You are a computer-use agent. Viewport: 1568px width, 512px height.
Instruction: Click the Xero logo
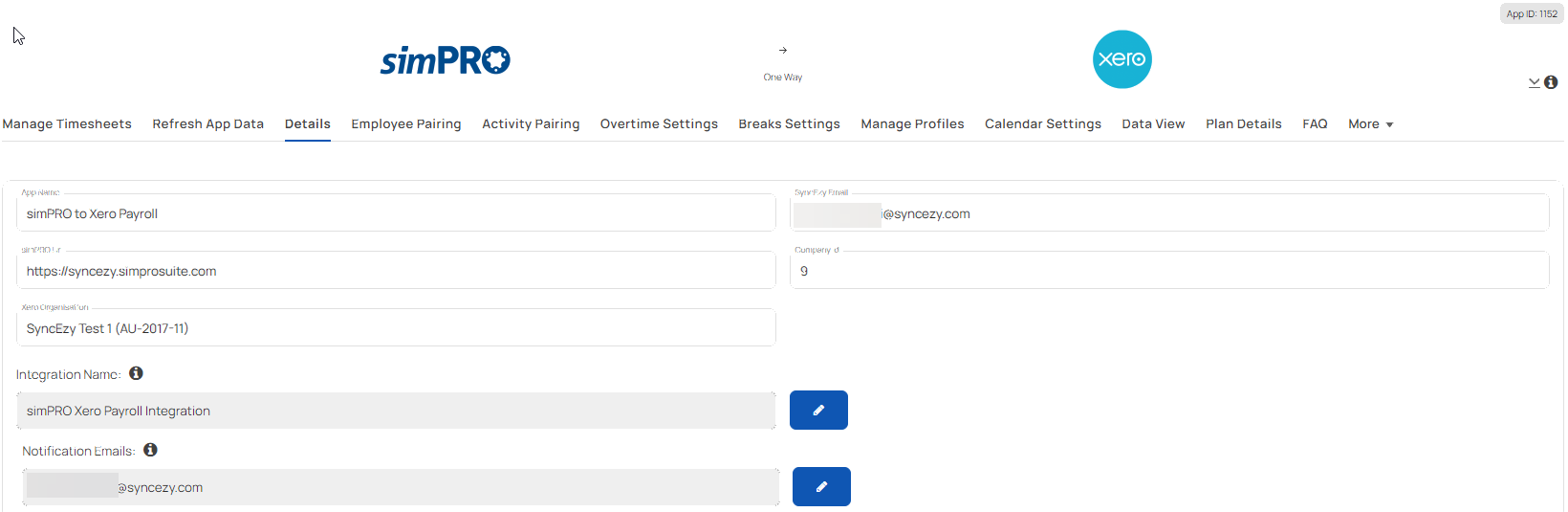click(x=1122, y=59)
